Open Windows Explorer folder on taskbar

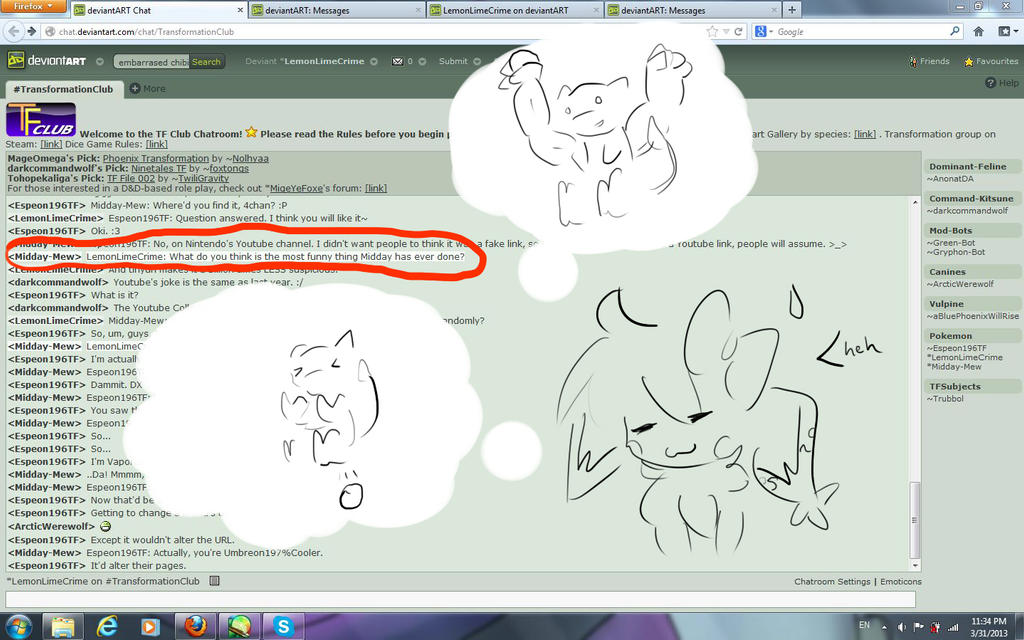coord(63,626)
